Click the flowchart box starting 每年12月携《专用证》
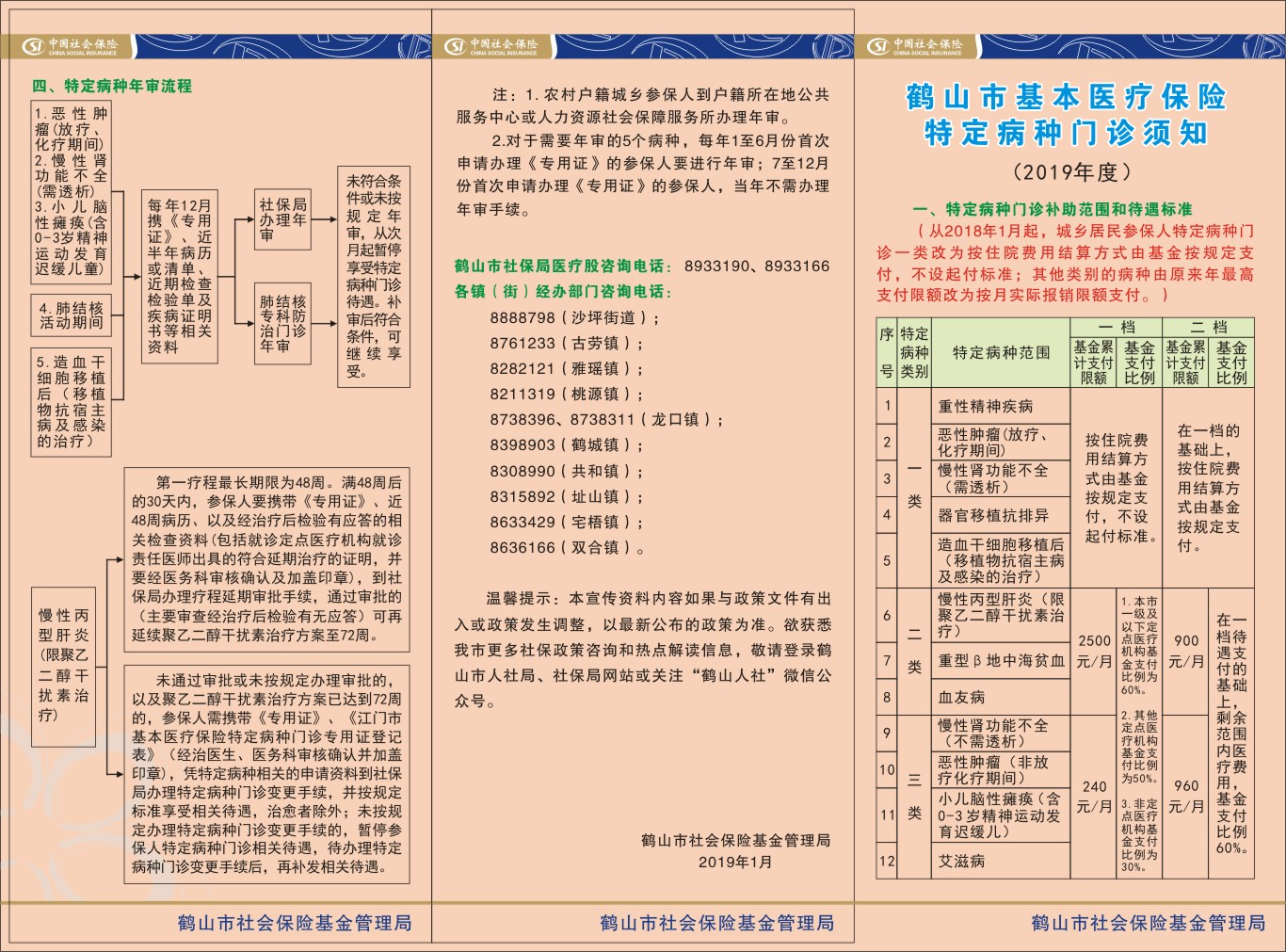The height and width of the screenshot is (952, 1286). click(179, 275)
